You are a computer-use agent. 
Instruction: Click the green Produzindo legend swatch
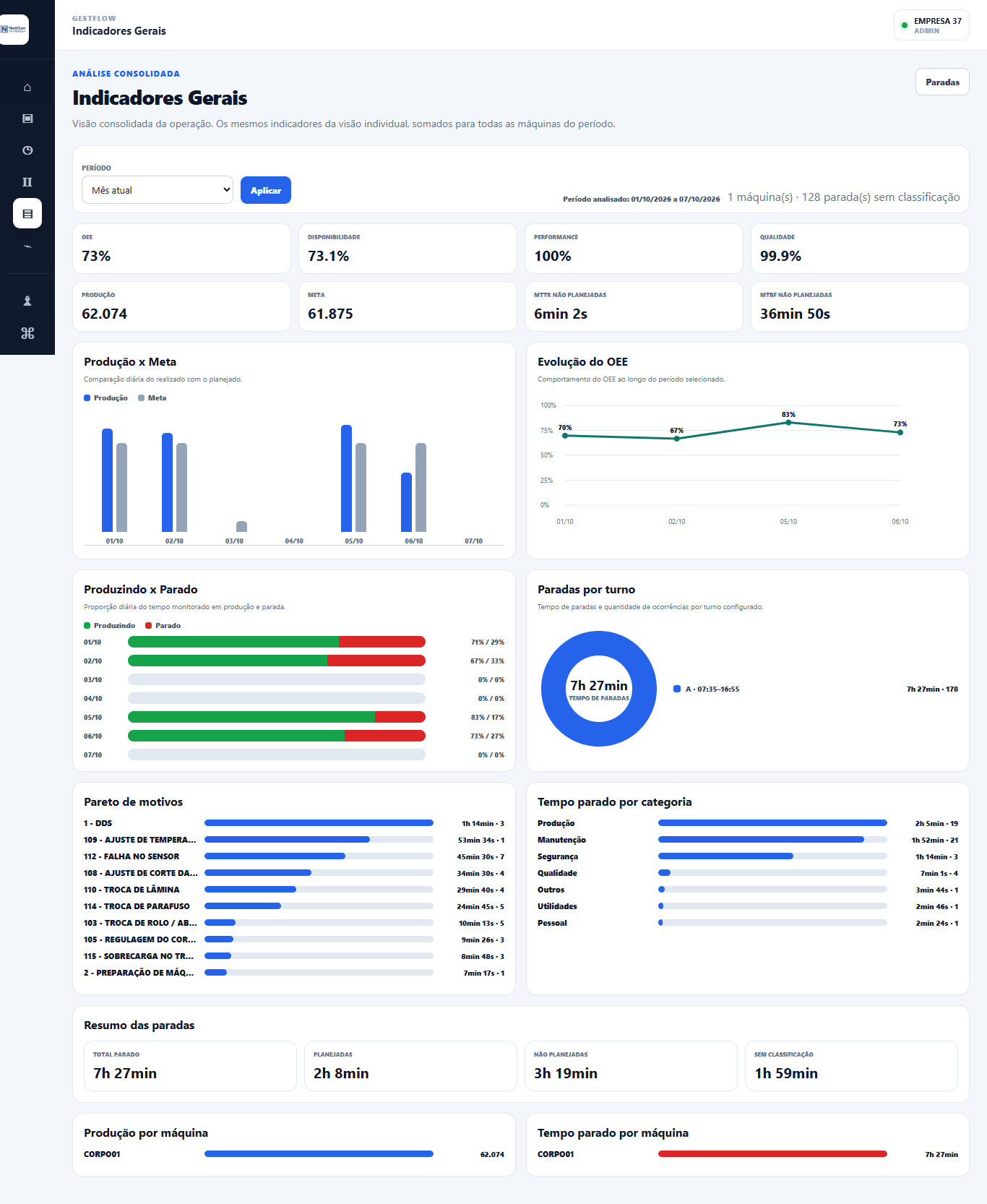coord(87,626)
